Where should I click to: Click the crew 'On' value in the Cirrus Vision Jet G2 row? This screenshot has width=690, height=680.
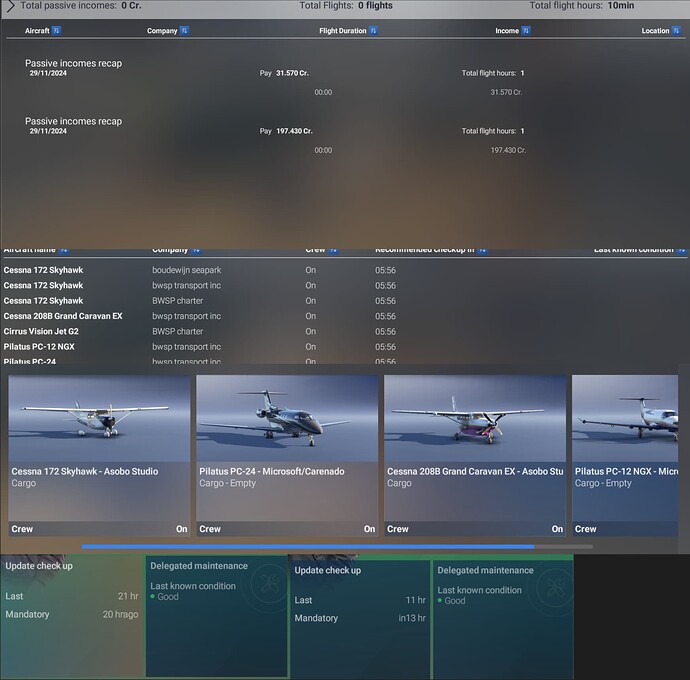click(x=311, y=331)
